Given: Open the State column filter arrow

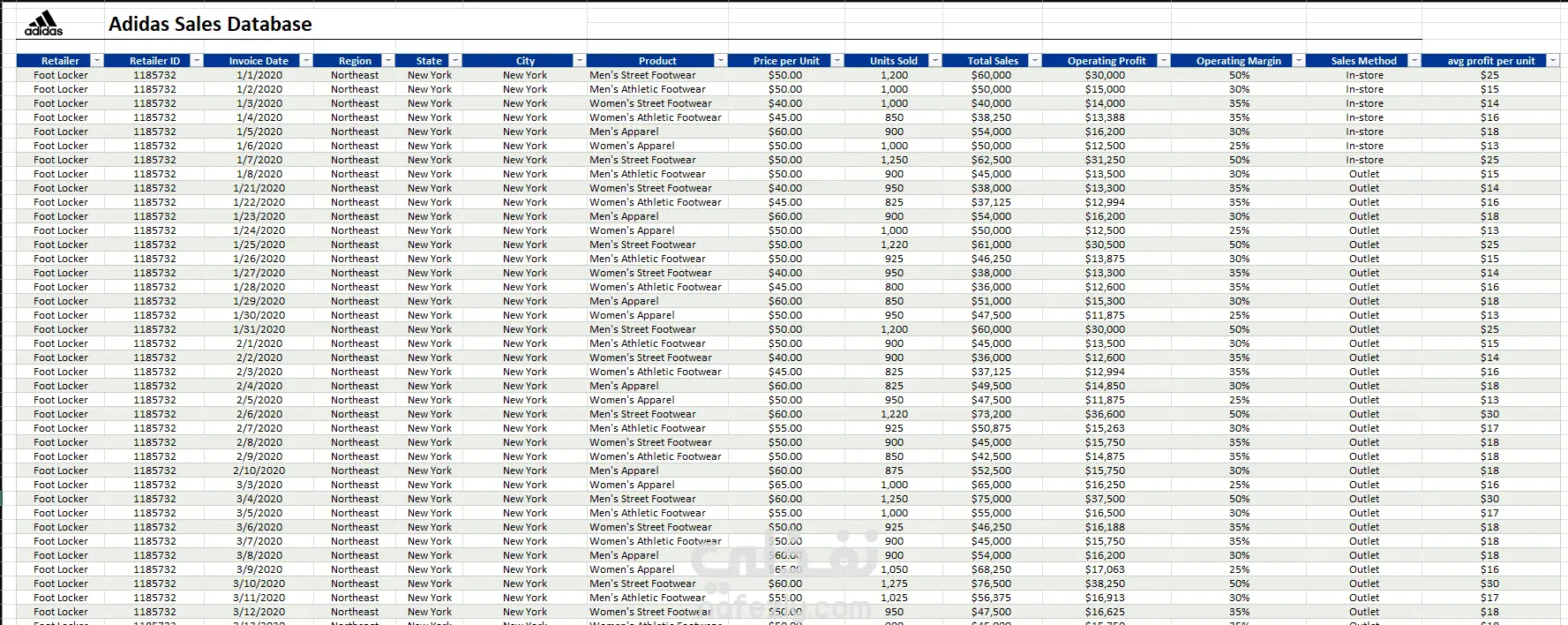Looking at the screenshot, I should (455, 61).
